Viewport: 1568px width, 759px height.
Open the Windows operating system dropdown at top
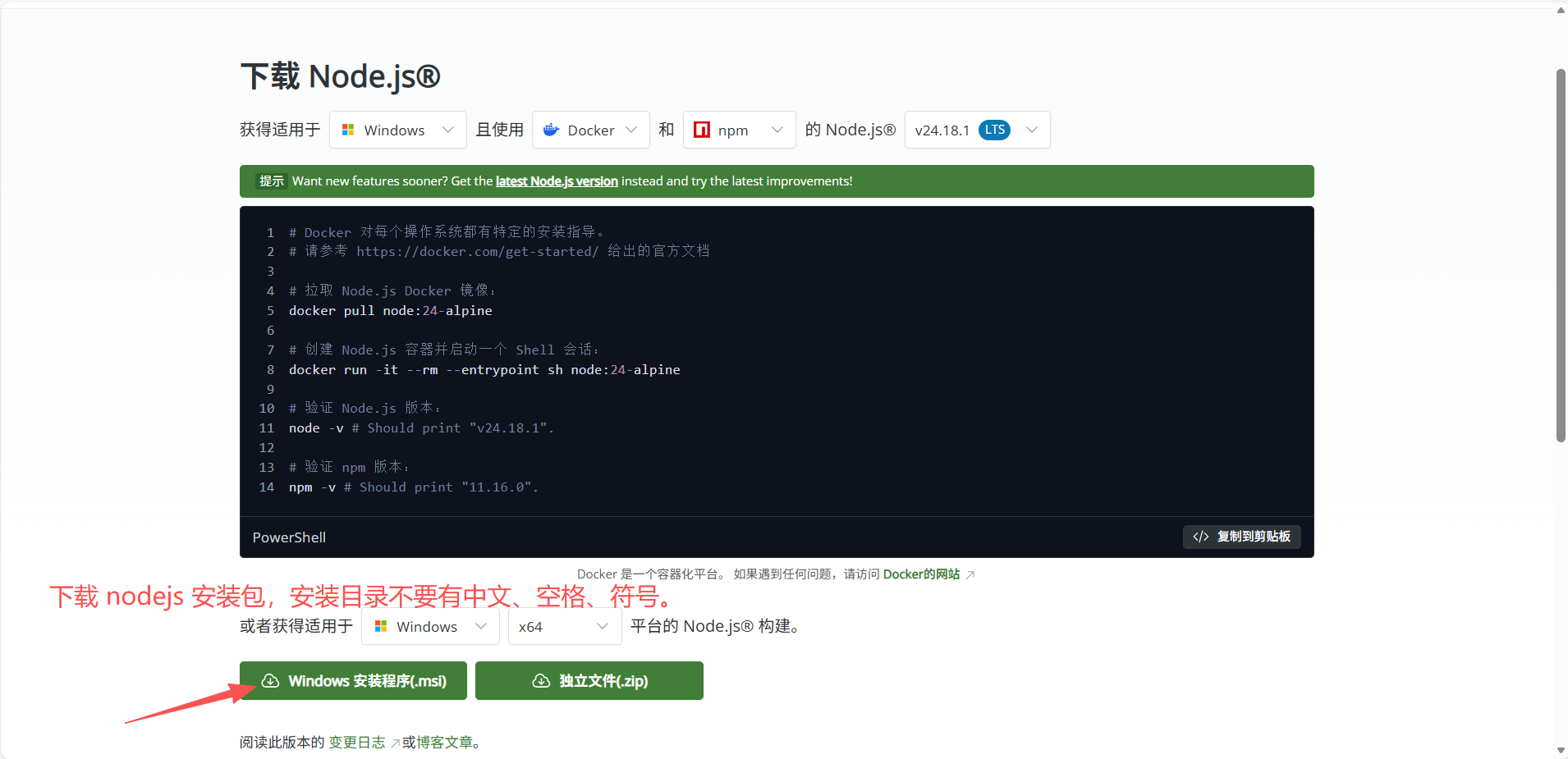[x=398, y=130]
